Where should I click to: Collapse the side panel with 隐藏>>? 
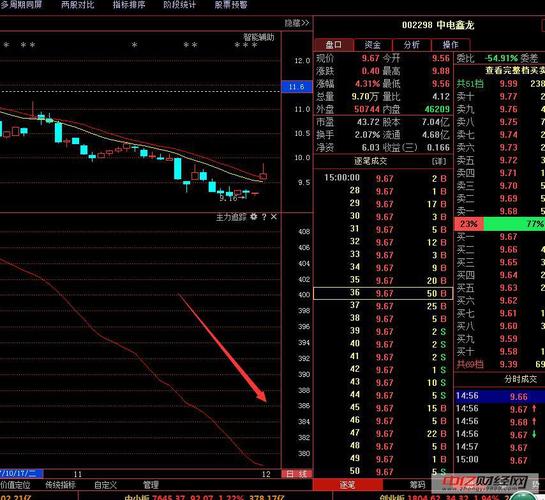[297, 23]
